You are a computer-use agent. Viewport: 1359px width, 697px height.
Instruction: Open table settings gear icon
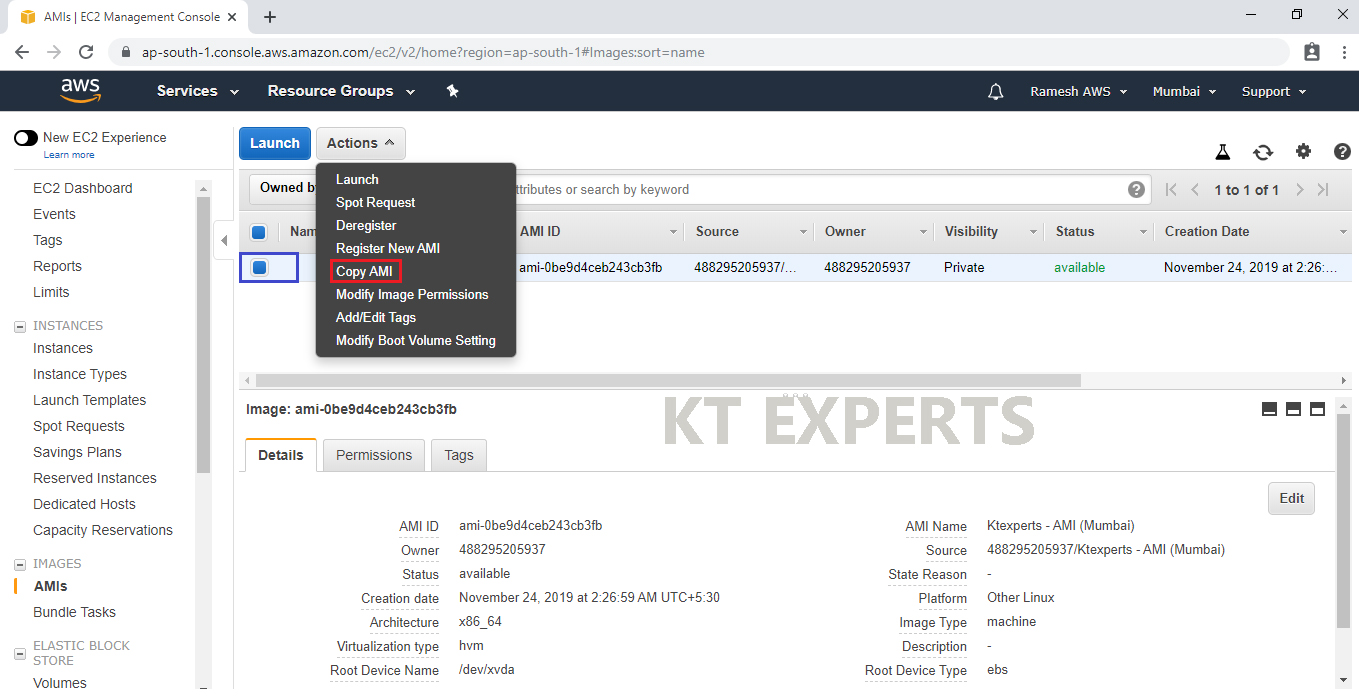[x=1303, y=152]
